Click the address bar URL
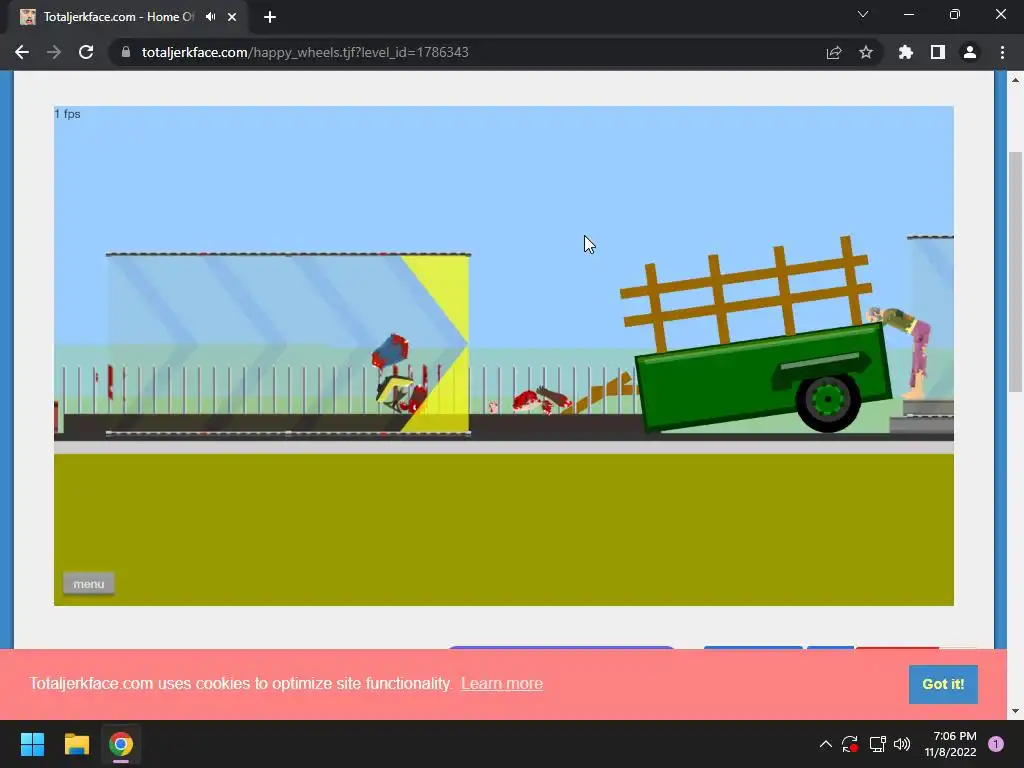Screen dimensions: 1024x768 (x=305, y=52)
